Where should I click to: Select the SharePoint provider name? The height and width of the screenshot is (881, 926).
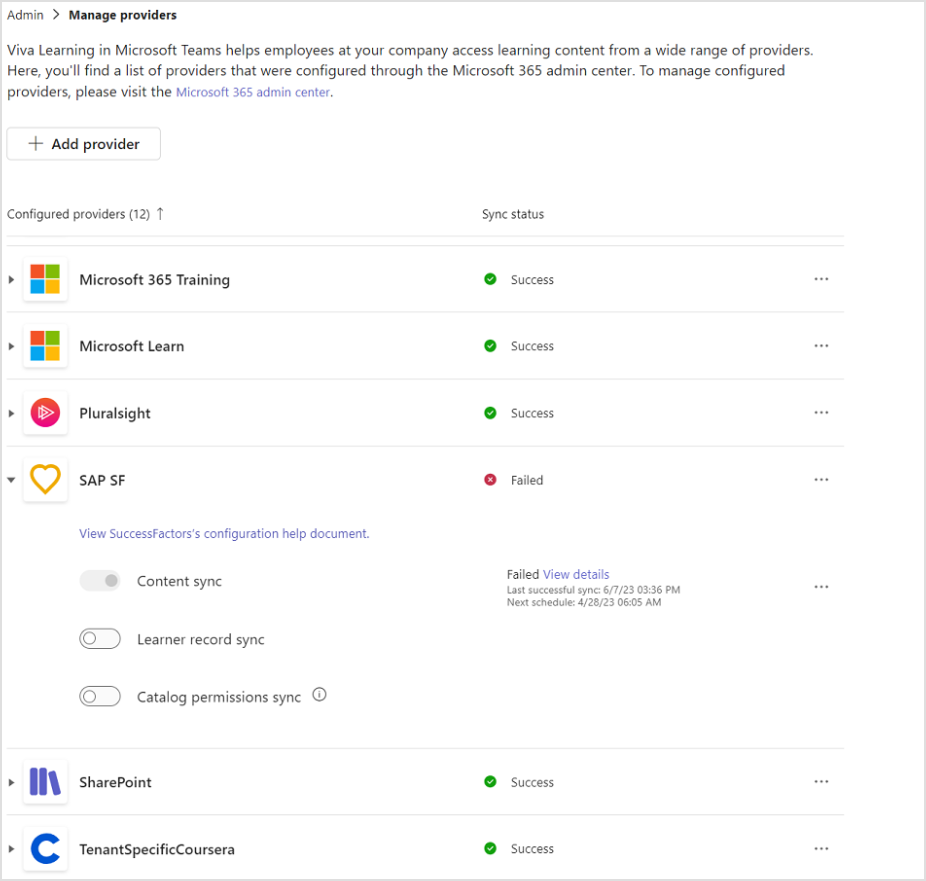coord(115,782)
